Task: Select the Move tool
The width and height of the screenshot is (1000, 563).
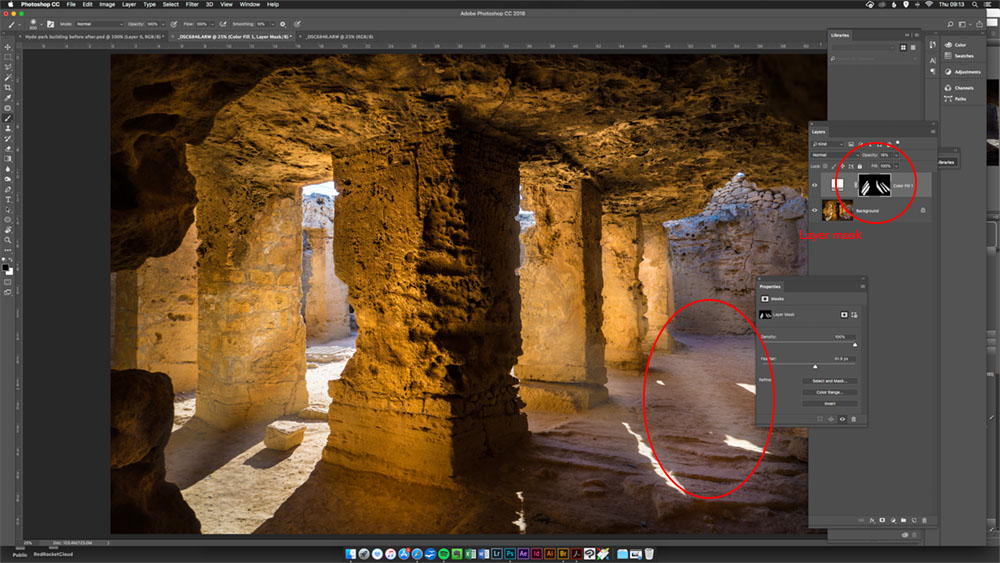Action: pyautogui.click(x=8, y=47)
